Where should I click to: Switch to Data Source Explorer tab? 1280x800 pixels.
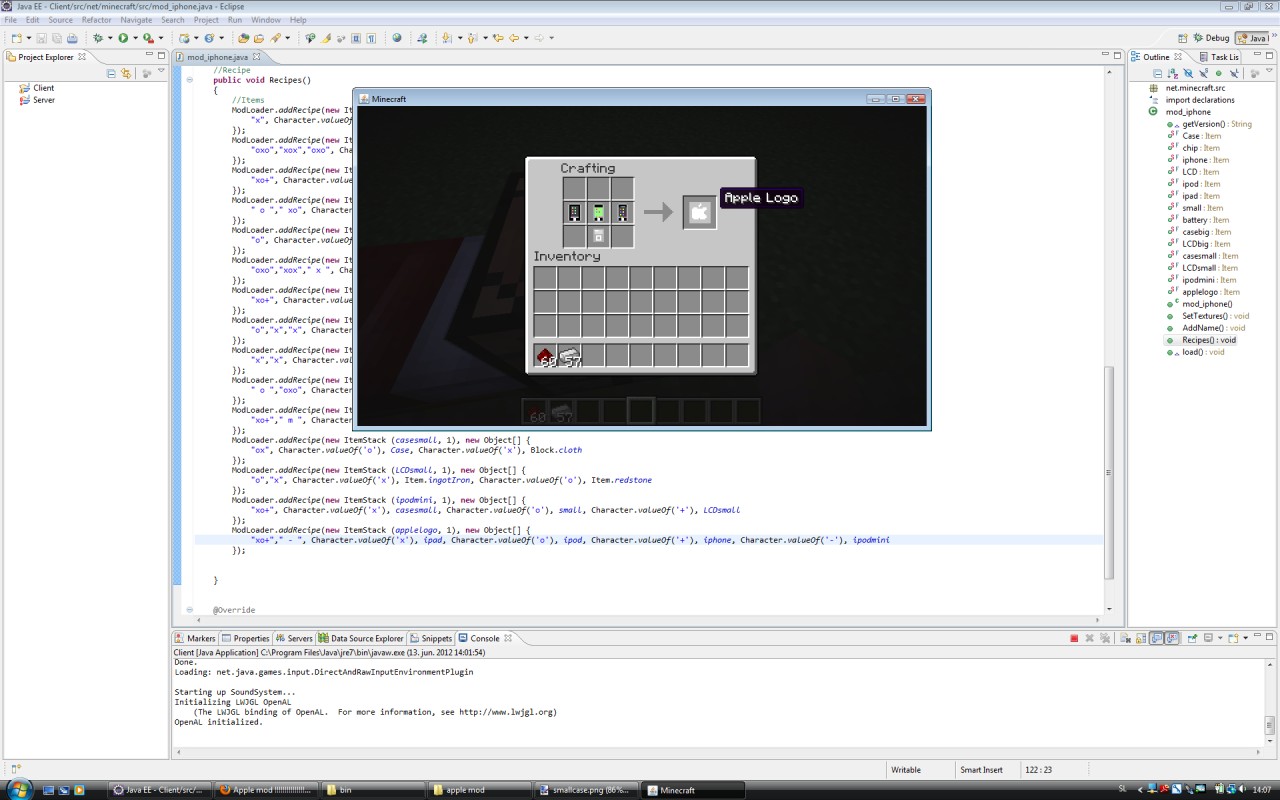[361, 638]
